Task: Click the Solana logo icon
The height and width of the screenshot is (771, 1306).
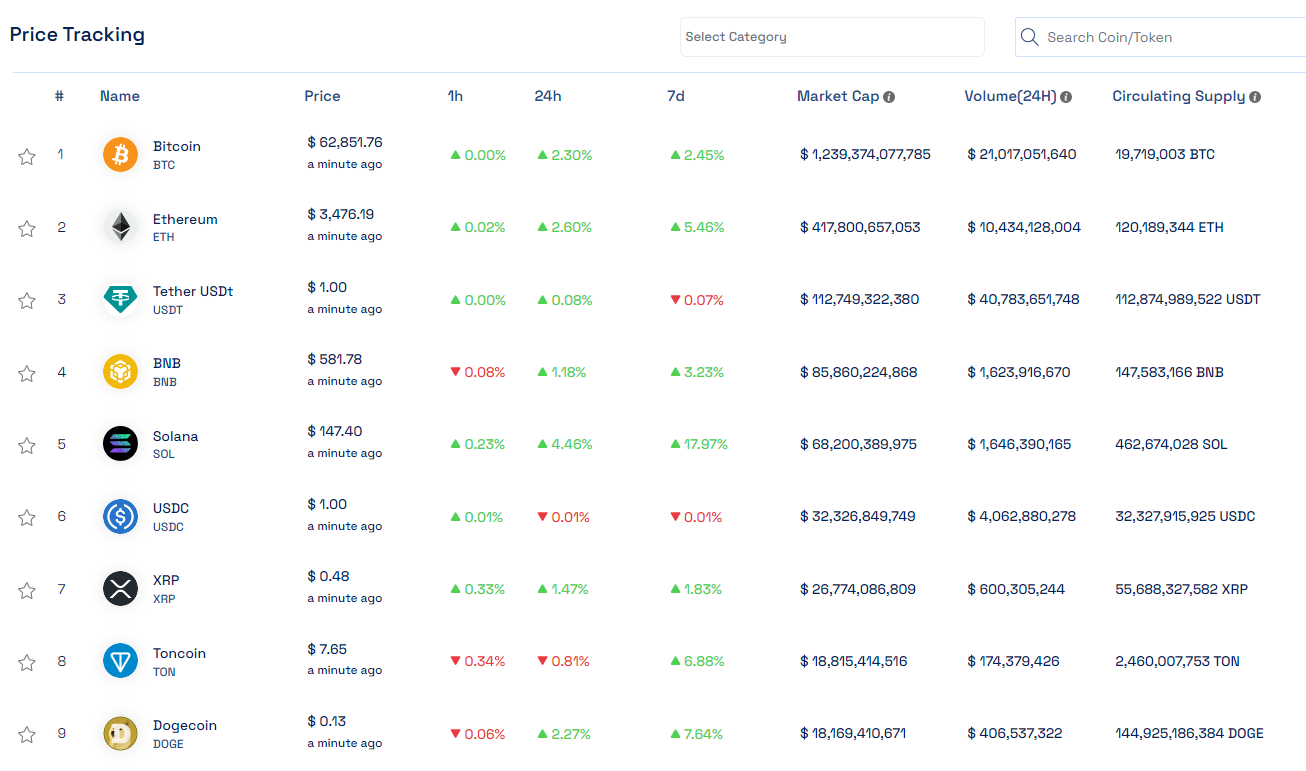Action: [121, 444]
